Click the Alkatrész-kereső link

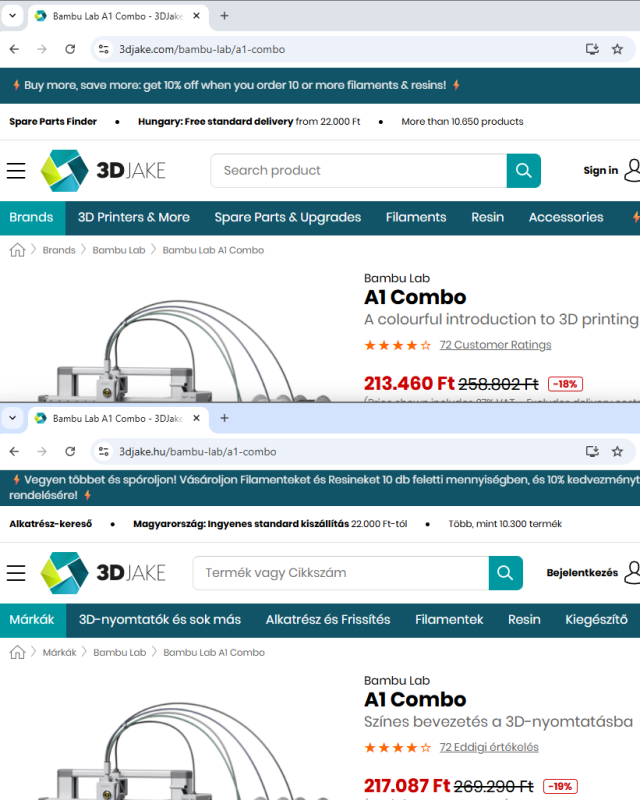point(51,524)
